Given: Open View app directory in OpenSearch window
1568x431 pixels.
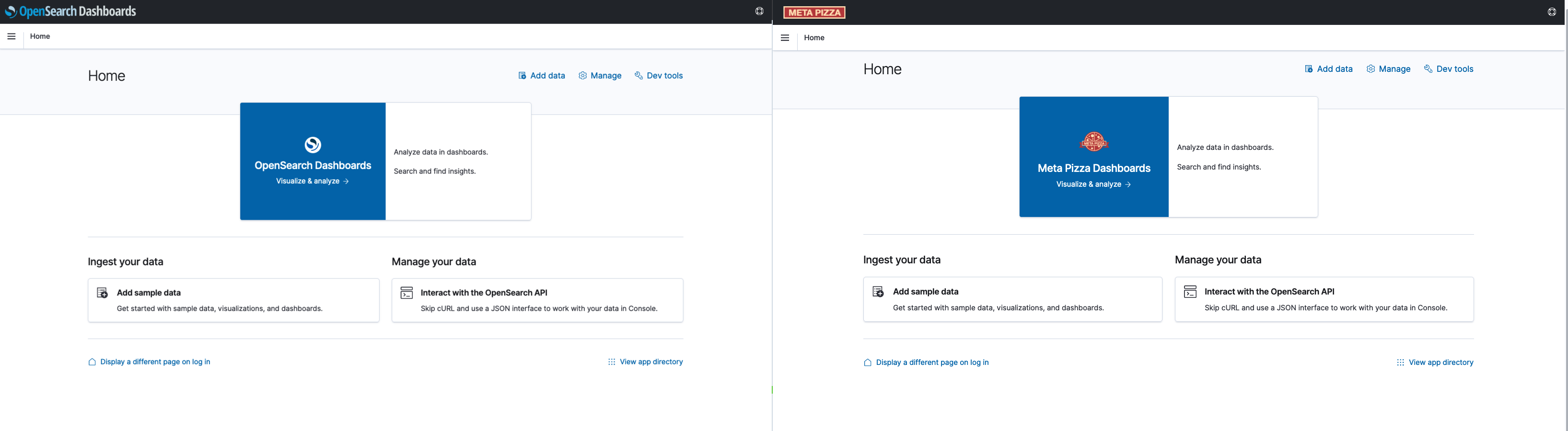Looking at the screenshot, I should pos(651,362).
